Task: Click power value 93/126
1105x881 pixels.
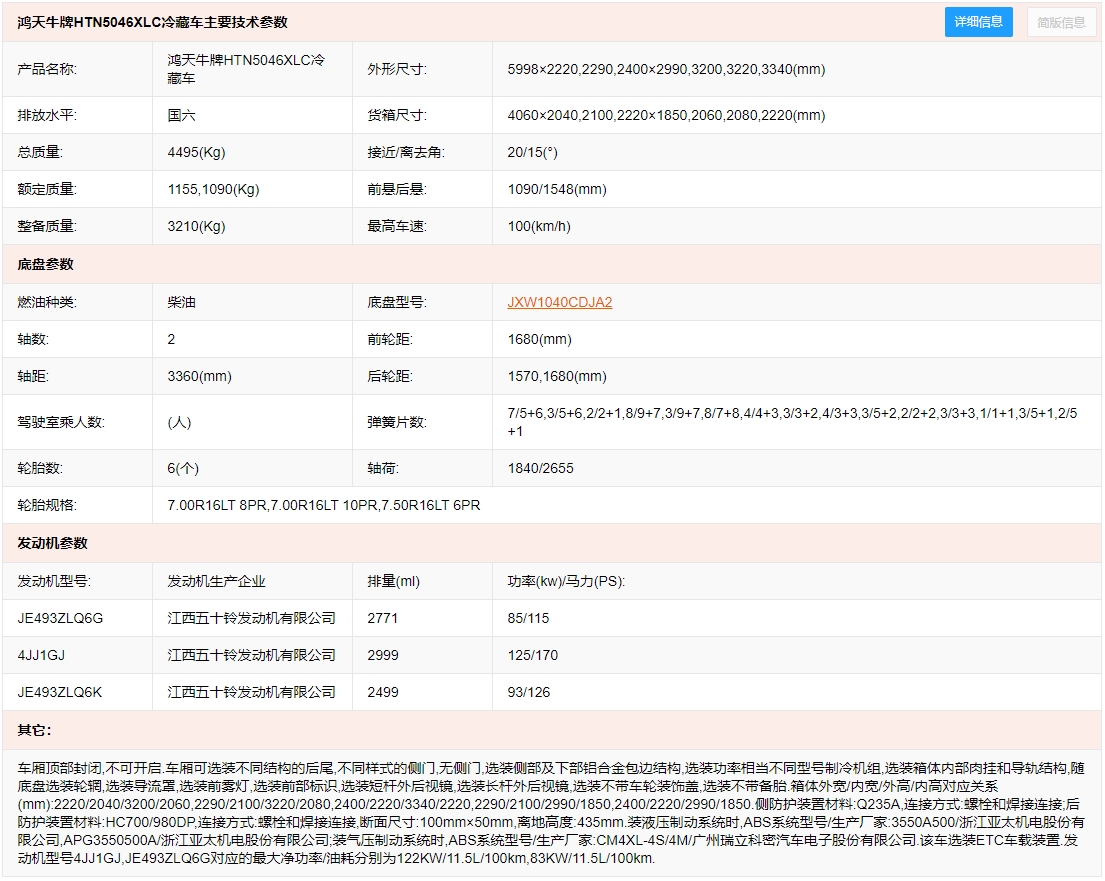Action: pyautogui.click(x=529, y=692)
